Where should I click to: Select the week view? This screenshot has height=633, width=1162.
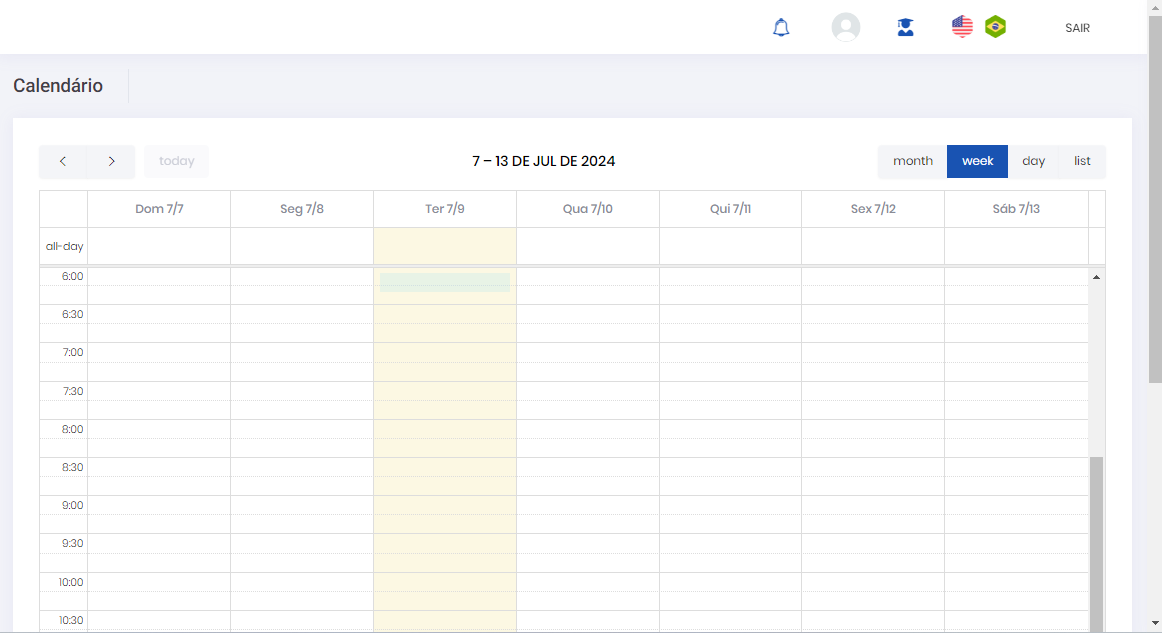coord(977,161)
